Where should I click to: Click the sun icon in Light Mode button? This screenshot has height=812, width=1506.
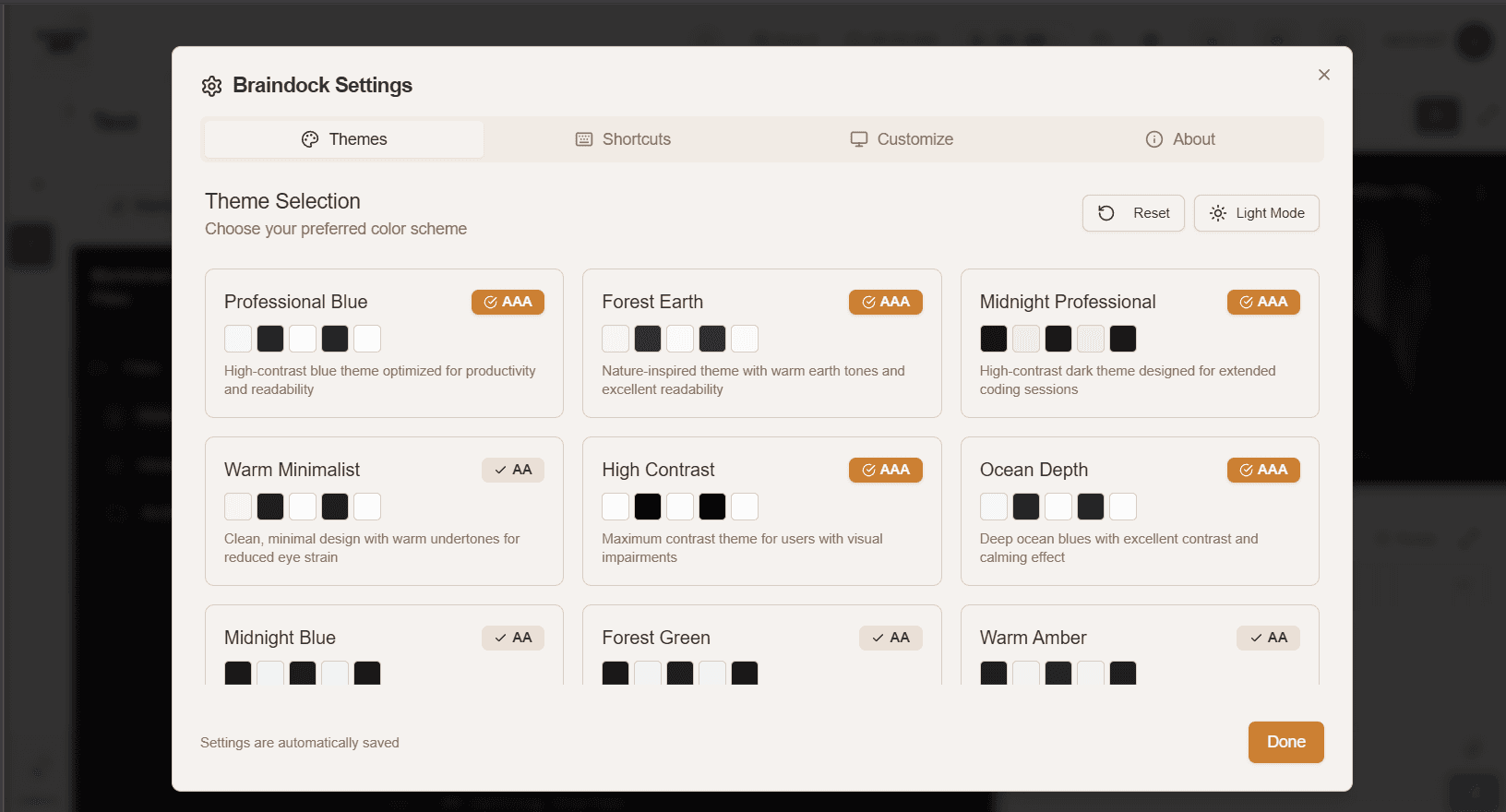tap(1218, 213)
